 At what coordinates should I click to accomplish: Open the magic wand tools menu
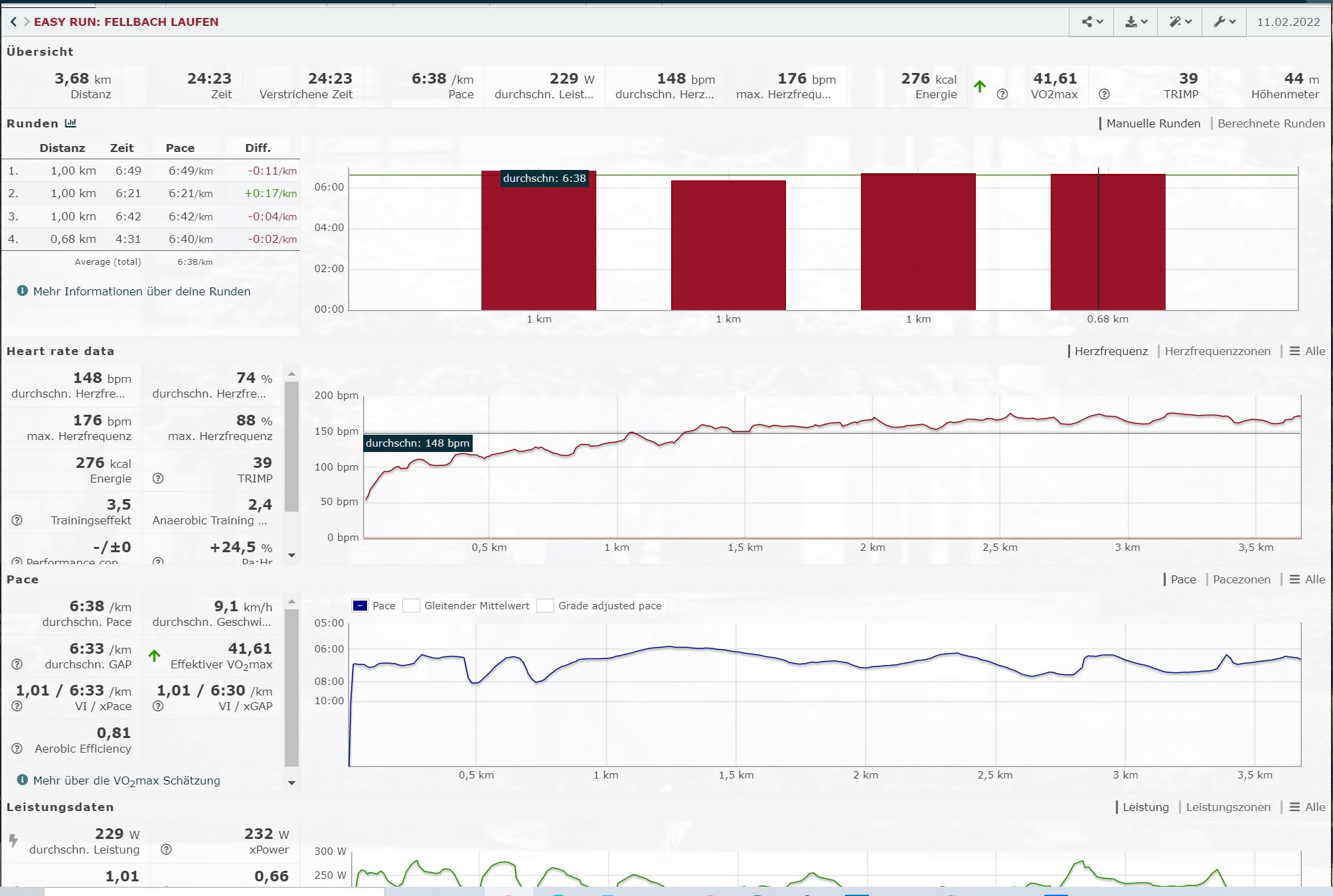pos(1180,22)
